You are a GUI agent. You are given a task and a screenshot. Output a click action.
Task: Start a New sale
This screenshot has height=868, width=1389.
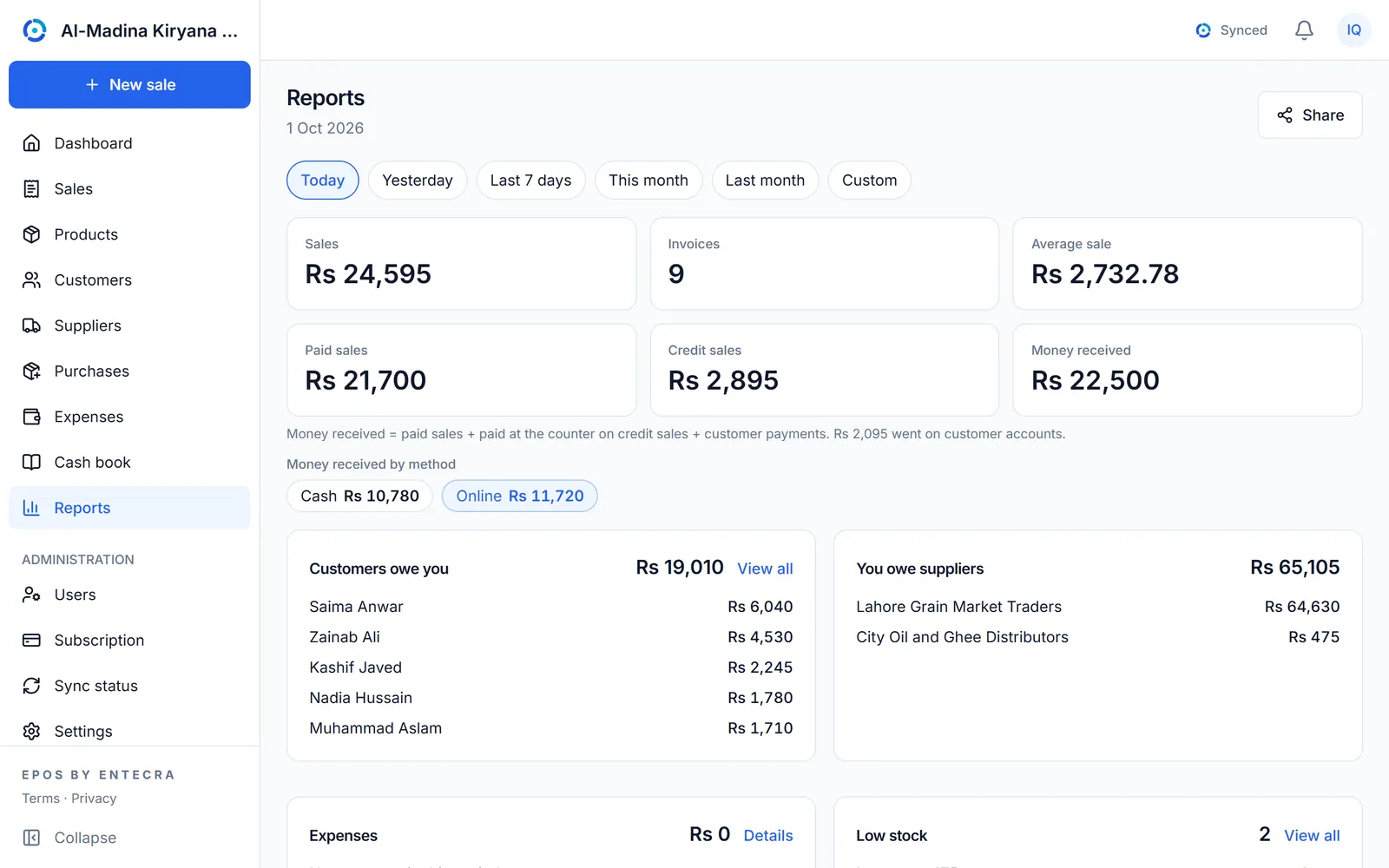click(x=129, y=84)
